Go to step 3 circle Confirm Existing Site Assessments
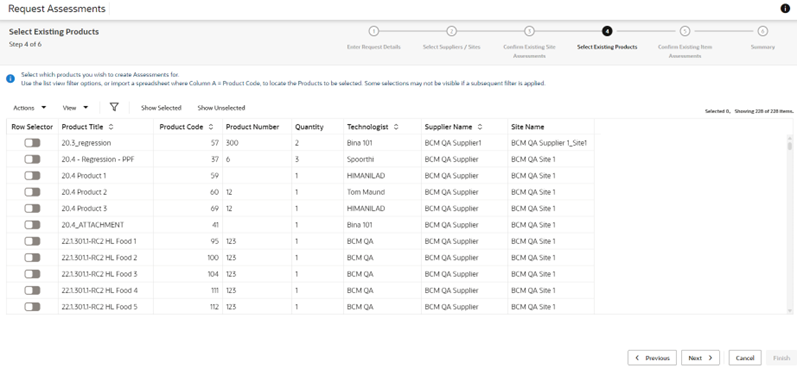797x370 pixels. coord(529,31)
